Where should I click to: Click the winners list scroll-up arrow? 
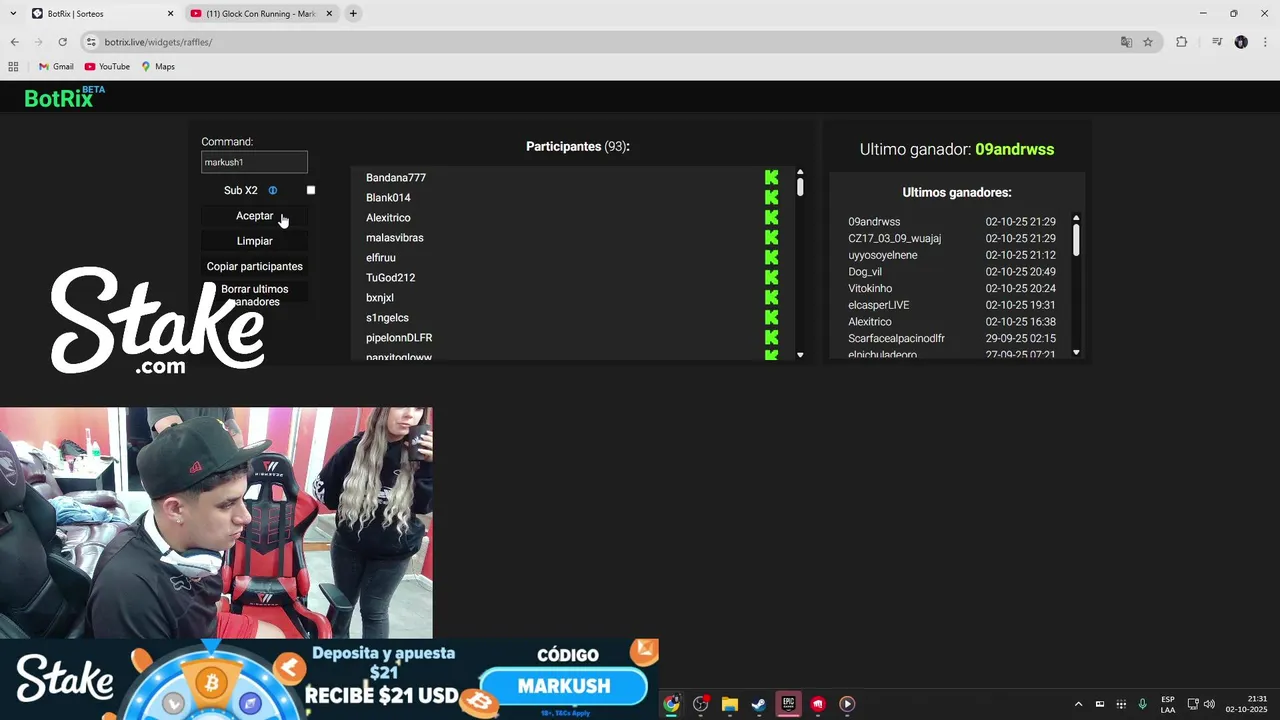tap(1076, 218)
